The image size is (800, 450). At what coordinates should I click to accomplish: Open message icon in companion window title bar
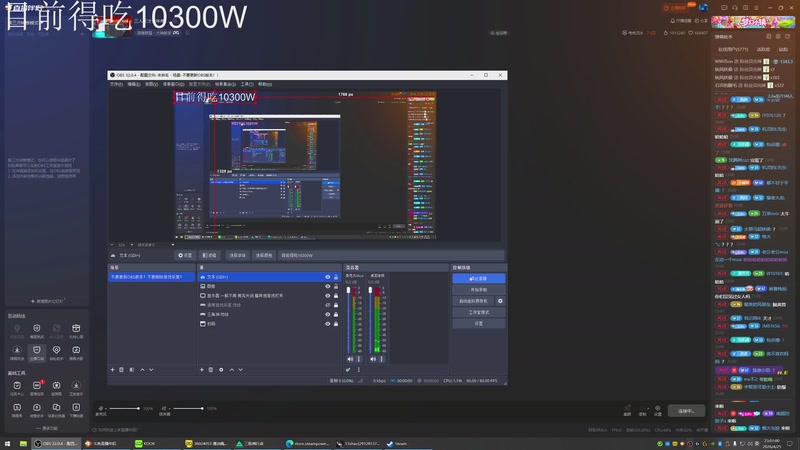pyautogui.click(x=724, y=8)
